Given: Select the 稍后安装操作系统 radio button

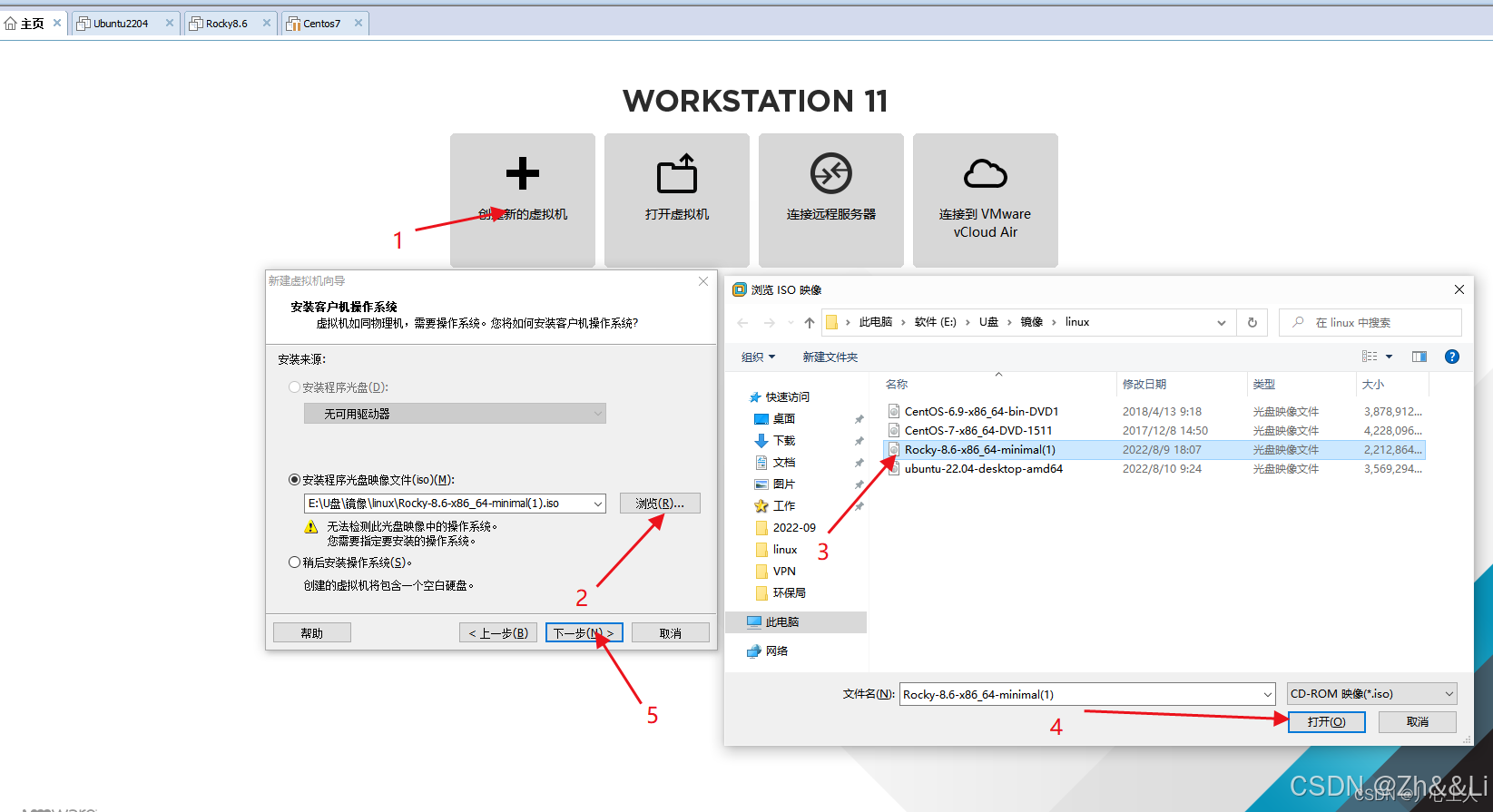Looking at the screenshot, I should tap(294, 563).
